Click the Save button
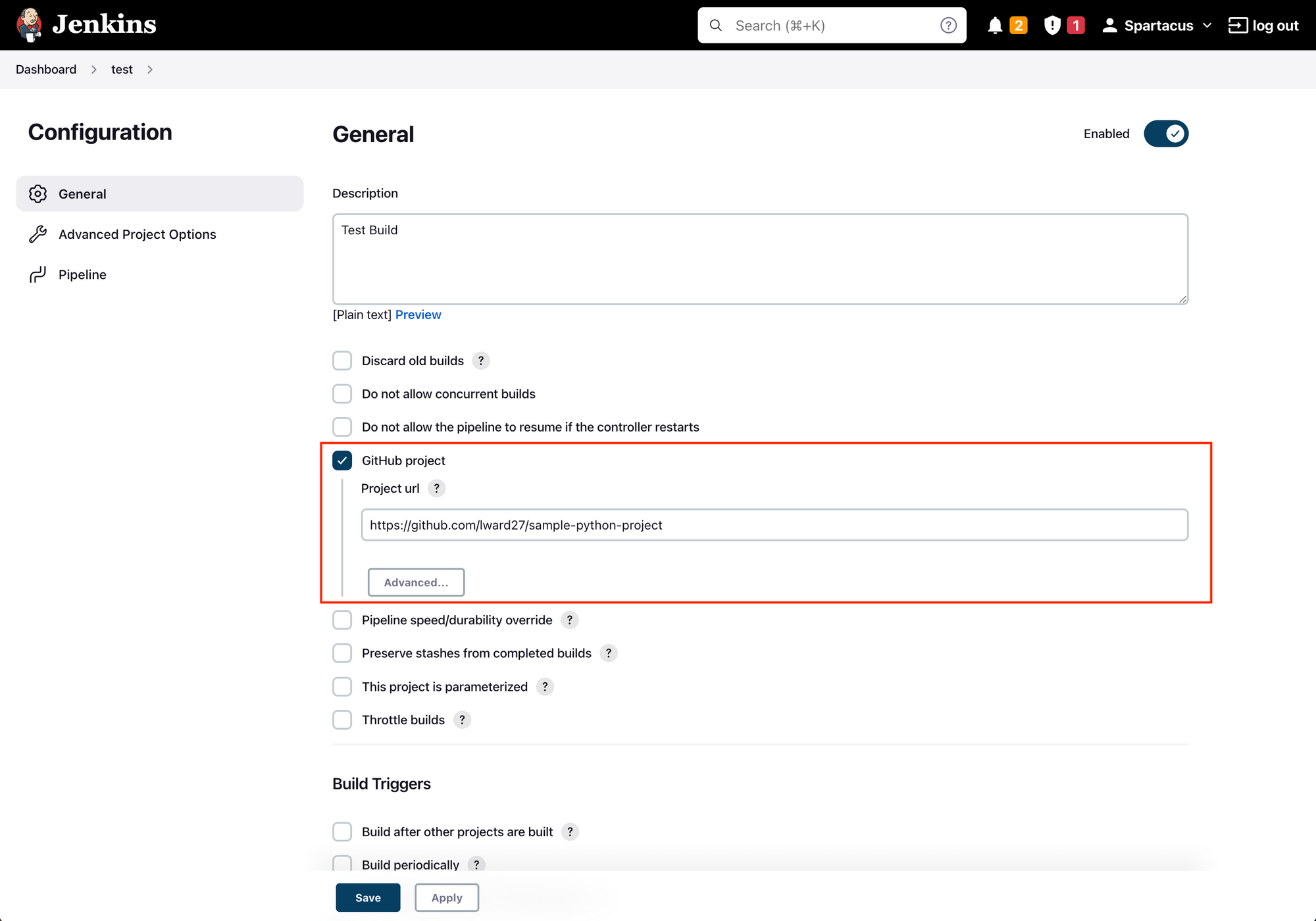 point(368,897)
